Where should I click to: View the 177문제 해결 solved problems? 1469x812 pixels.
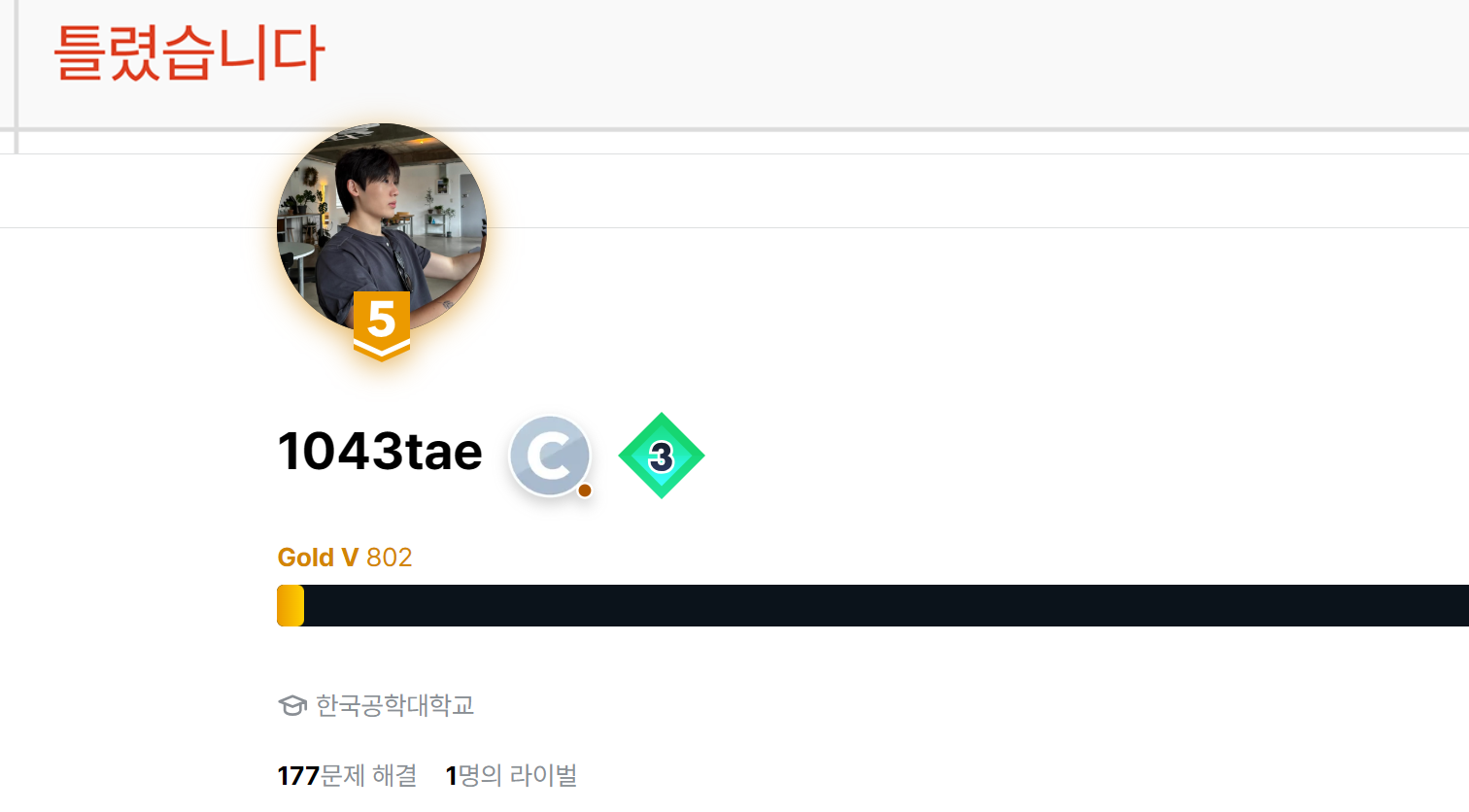[347, 775]
